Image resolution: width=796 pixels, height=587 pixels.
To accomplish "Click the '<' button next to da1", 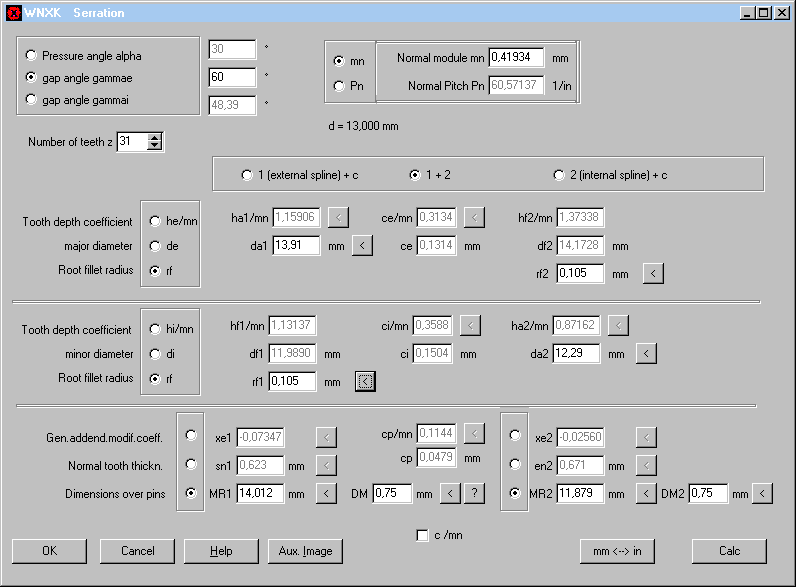I will pyautogui.click(x=363, y=245).
